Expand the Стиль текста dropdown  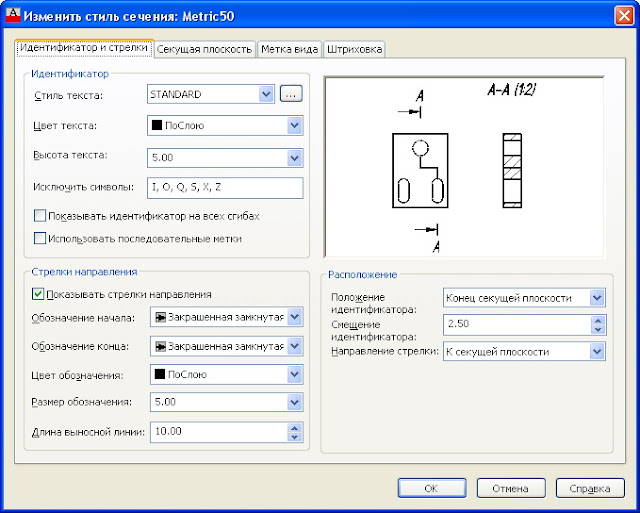coord(266,94)
